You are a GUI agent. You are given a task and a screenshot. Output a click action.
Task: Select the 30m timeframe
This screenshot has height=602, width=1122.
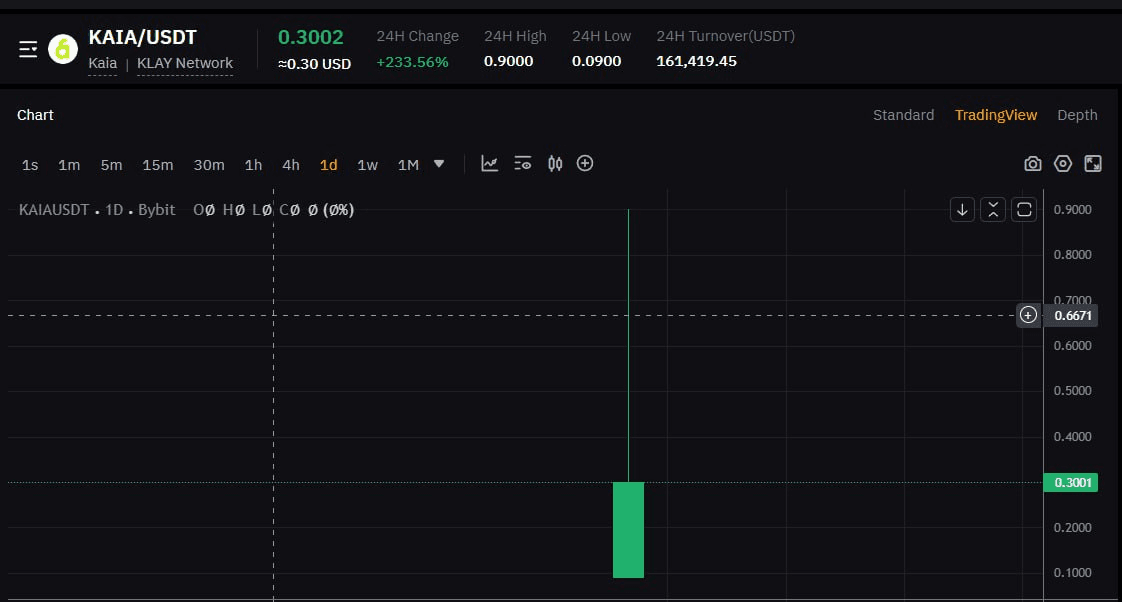tap(209, 165)
